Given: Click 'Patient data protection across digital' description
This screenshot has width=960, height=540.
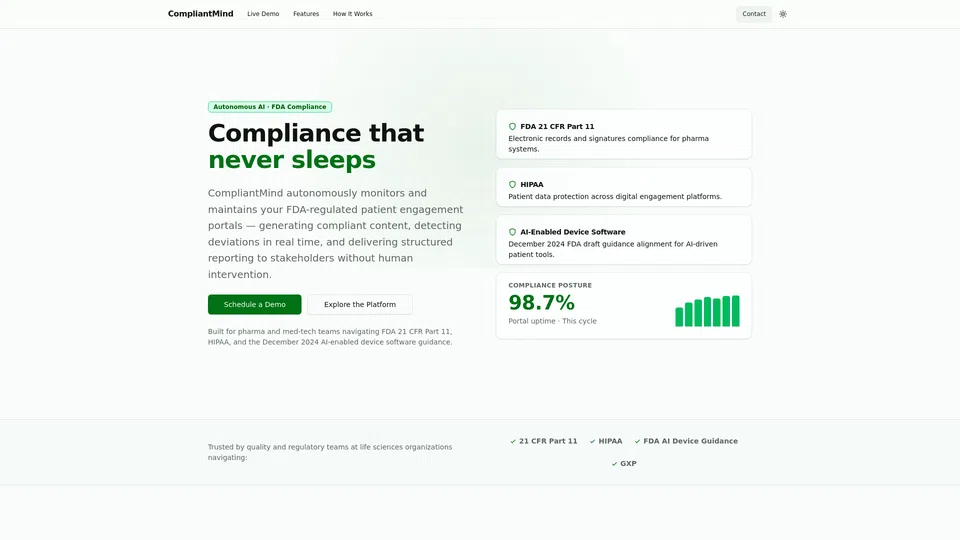Looking at the screenshot, I should [615, 197].
